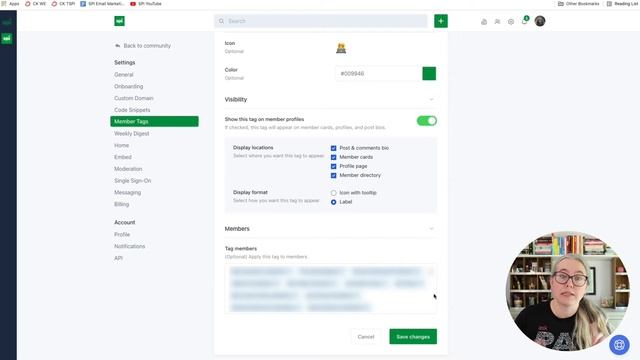Click the top community icon in dark sidebar
The height and width of the screenshot is (360, 640).
click(x=7, y=22)
